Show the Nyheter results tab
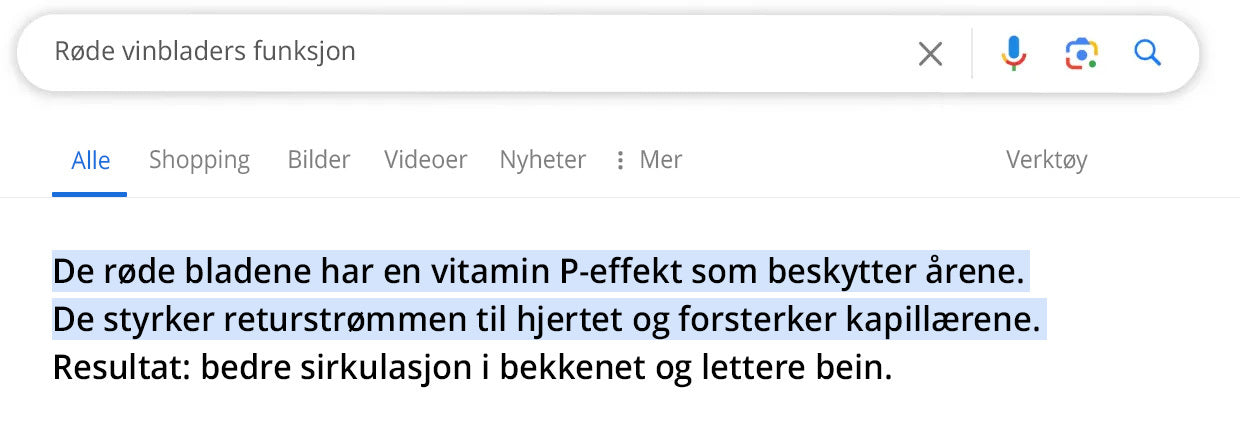Screen dimensions: 1240x442 pos(542,160)
